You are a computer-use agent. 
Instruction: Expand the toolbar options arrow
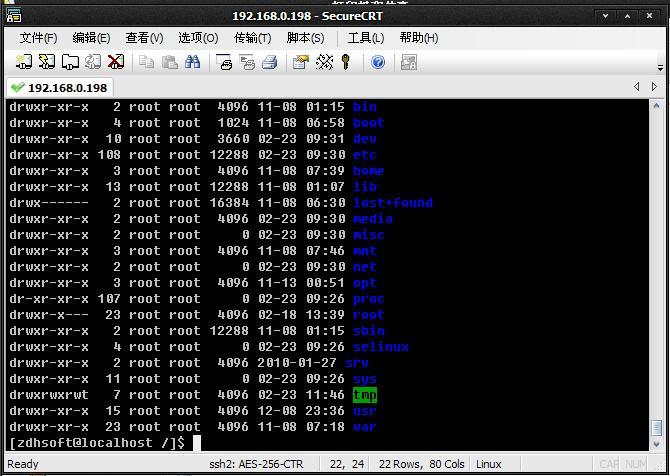660,68
